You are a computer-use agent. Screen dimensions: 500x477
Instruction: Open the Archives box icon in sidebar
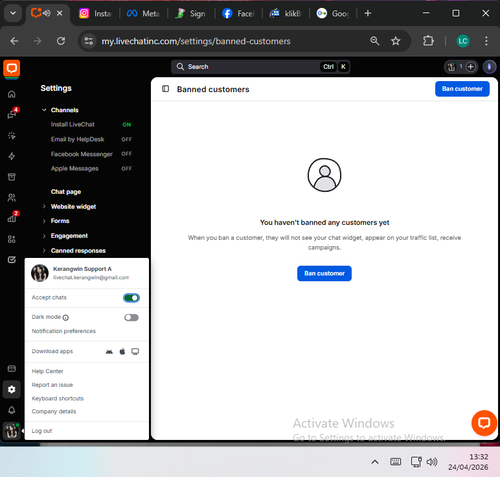pos(12,177)
